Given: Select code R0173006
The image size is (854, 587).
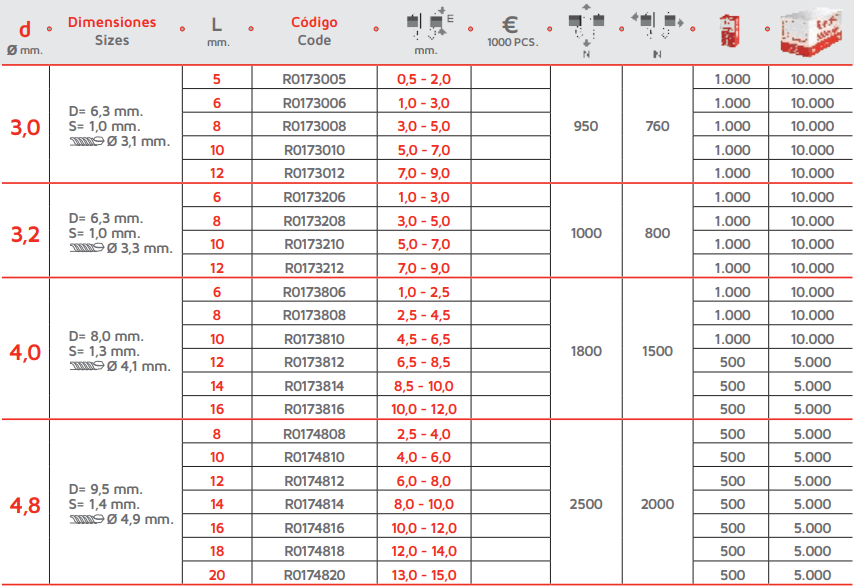Looking at the screenshot, I should pyautogui.click(x=314, y=103).
